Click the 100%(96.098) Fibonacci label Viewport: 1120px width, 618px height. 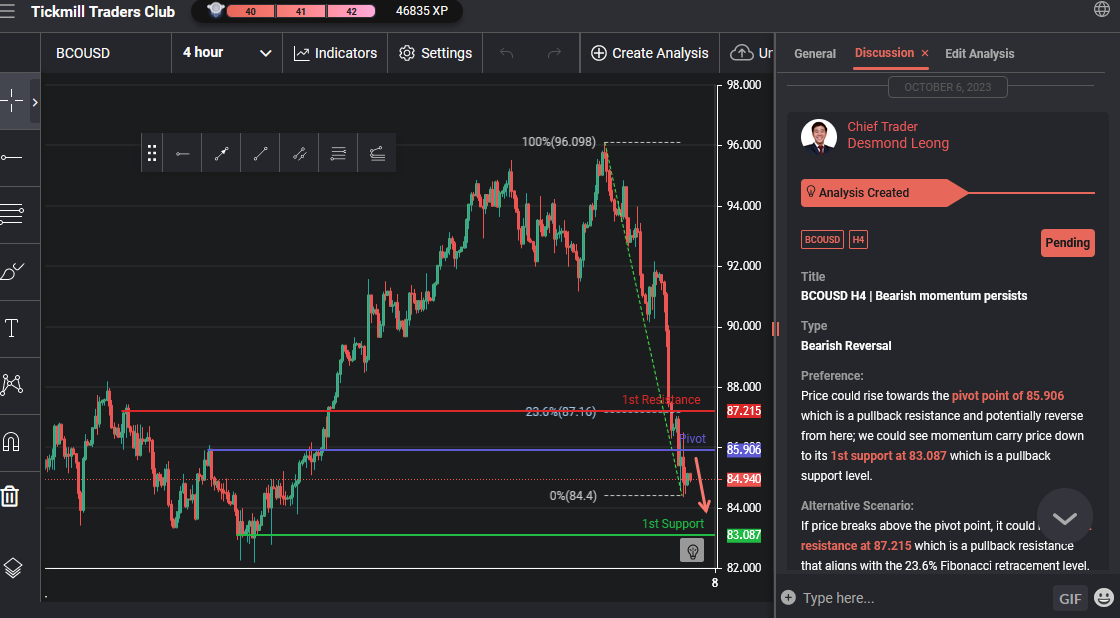pyautogui.click(x=559, y=141)
